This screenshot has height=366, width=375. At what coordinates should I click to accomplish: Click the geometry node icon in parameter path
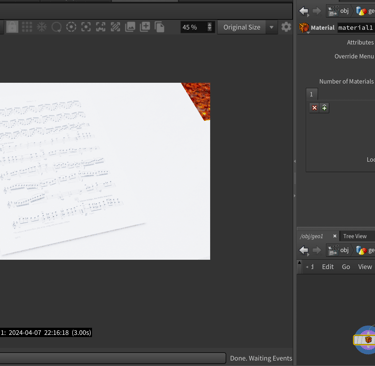[x=361, y=11]
